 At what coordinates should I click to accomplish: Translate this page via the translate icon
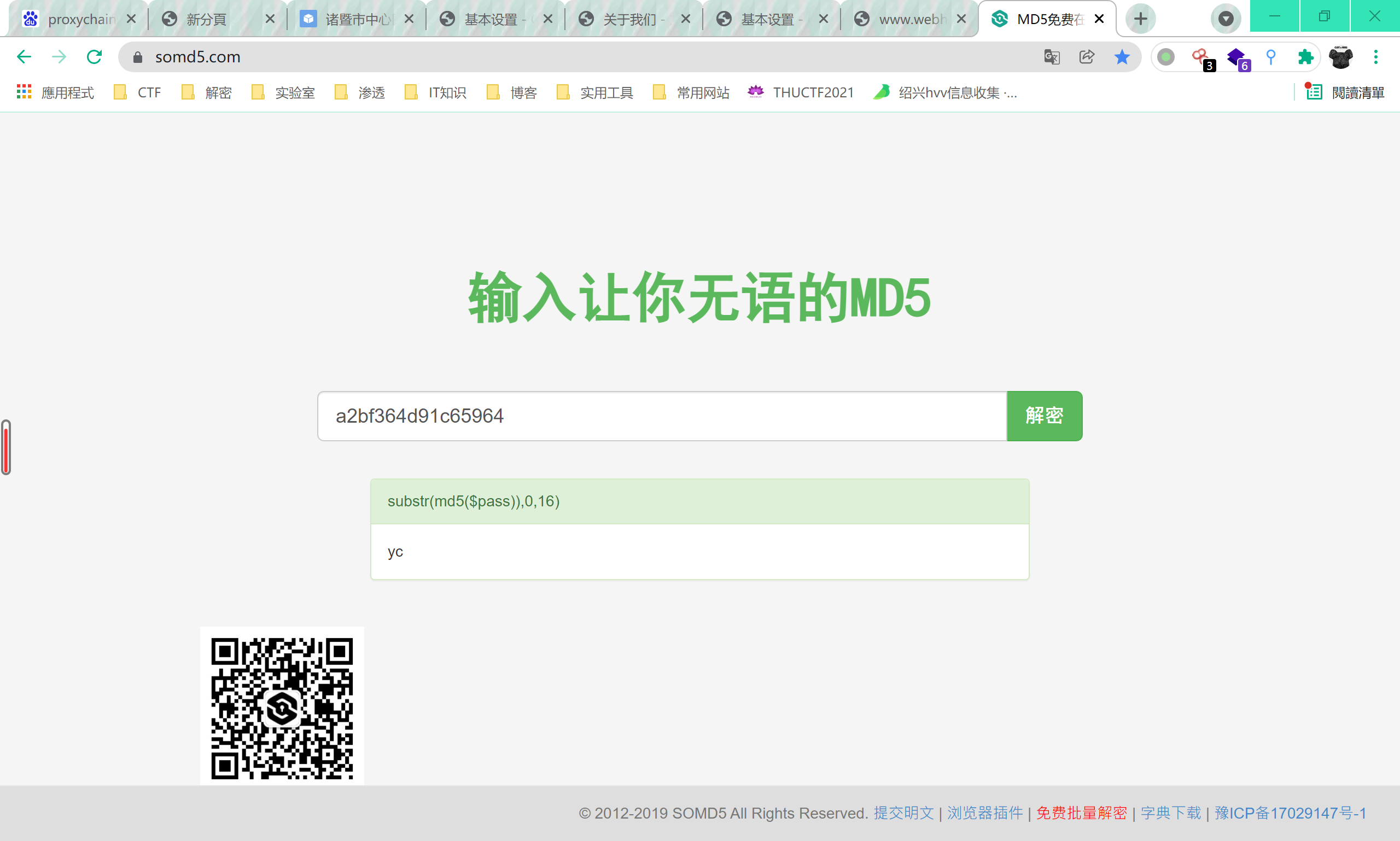point(1052,57)
